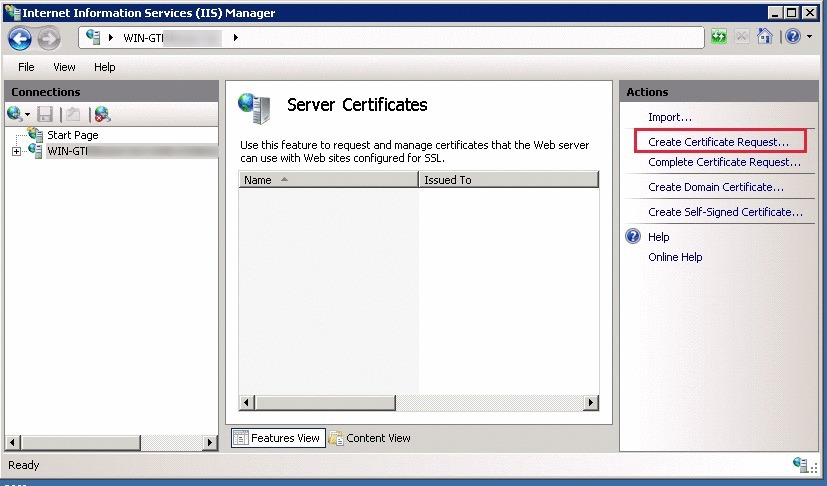Go to Home using the house icon
The image size is (827, 486).
point(765,37)
